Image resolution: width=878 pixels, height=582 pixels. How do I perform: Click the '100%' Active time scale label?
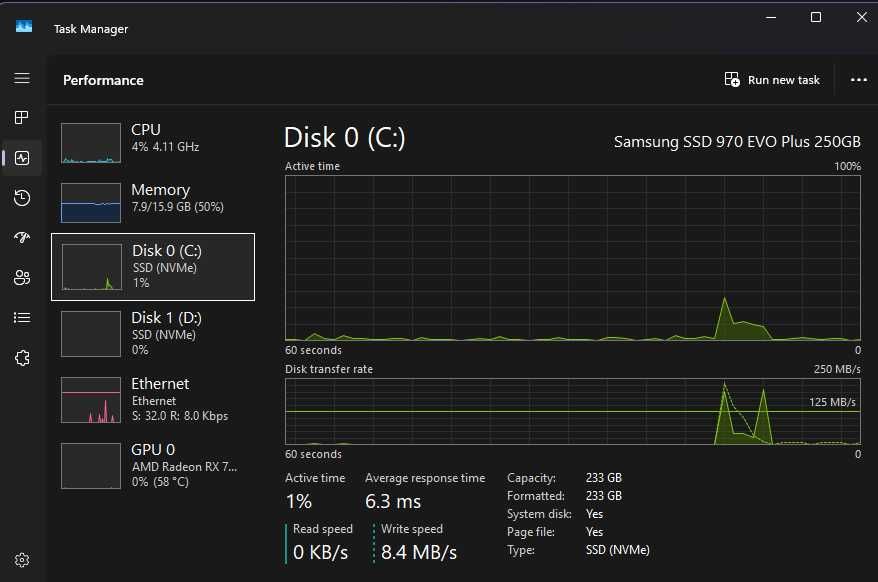point(848,166)
